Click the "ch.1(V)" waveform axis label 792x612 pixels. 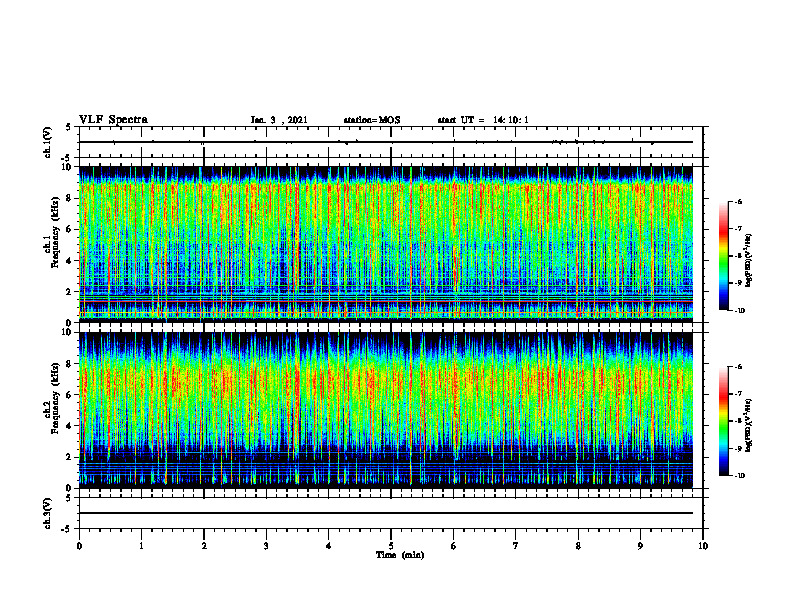48,142
